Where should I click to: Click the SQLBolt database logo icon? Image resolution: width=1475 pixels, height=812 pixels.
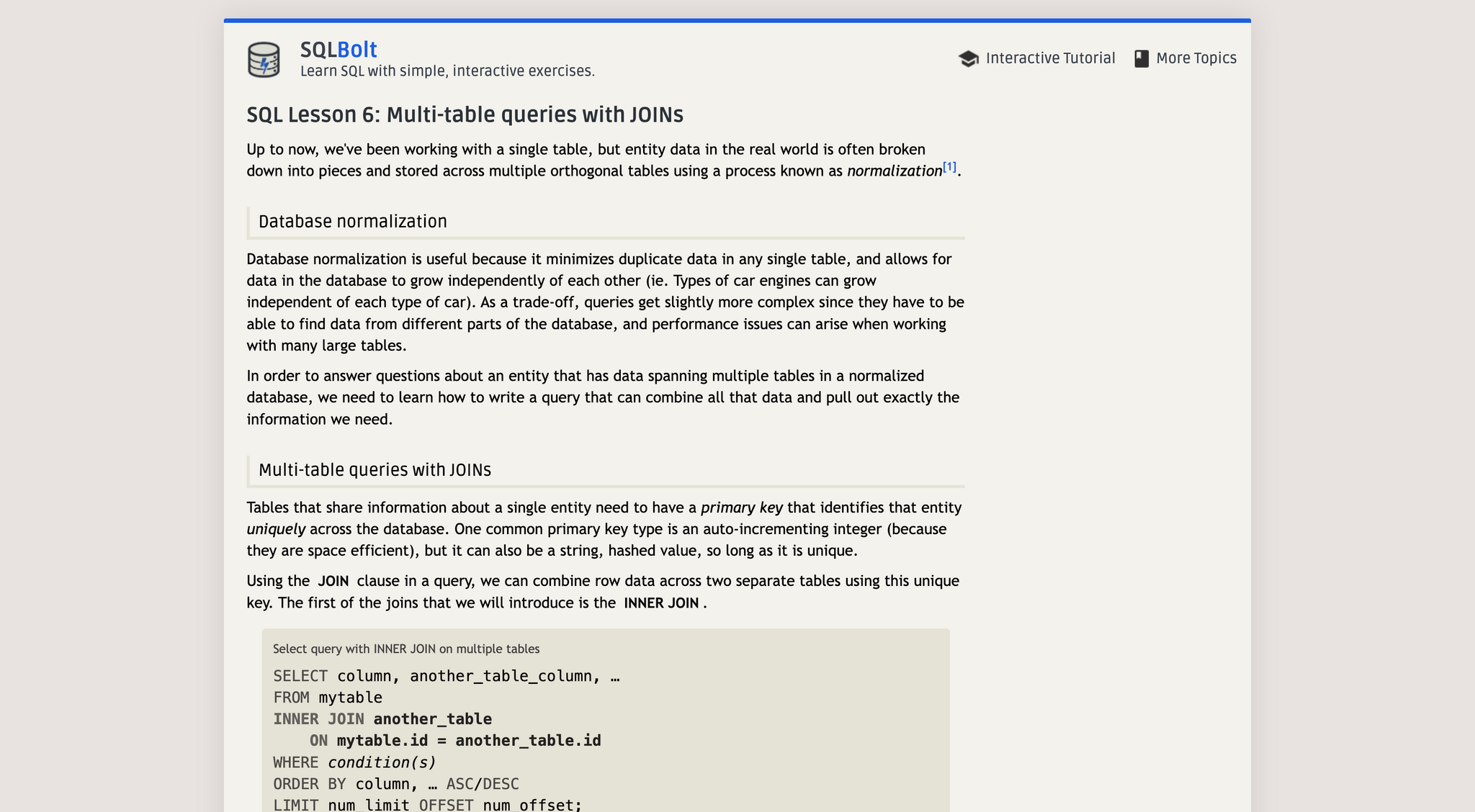coord(264,60)
